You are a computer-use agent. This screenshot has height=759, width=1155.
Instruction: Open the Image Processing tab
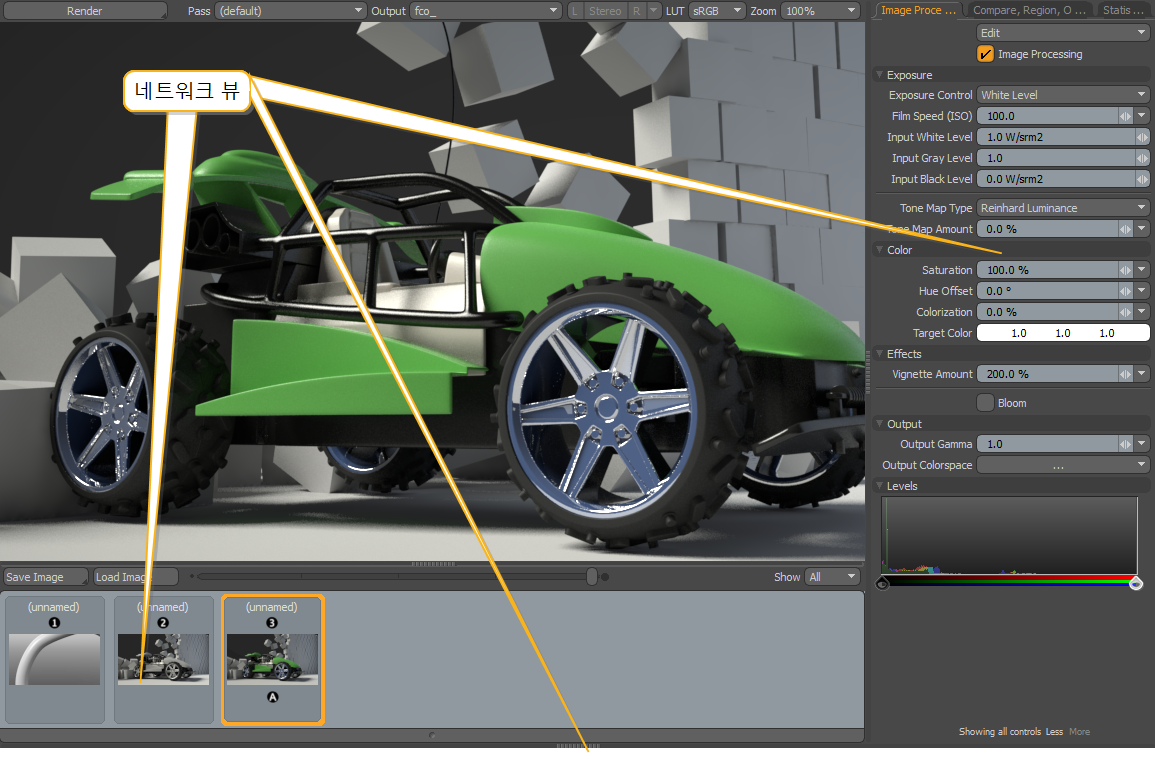pos(918,10)
